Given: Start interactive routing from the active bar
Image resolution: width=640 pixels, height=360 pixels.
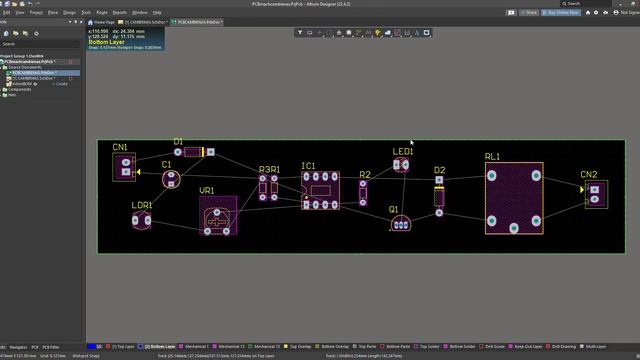Looking at the screenshot, I should [358, 33].
